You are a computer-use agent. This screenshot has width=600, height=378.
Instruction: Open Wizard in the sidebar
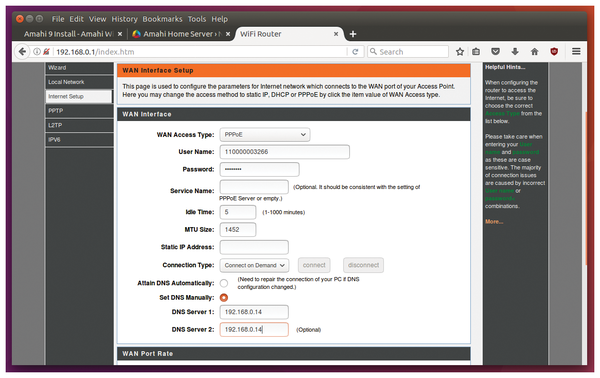80,68
